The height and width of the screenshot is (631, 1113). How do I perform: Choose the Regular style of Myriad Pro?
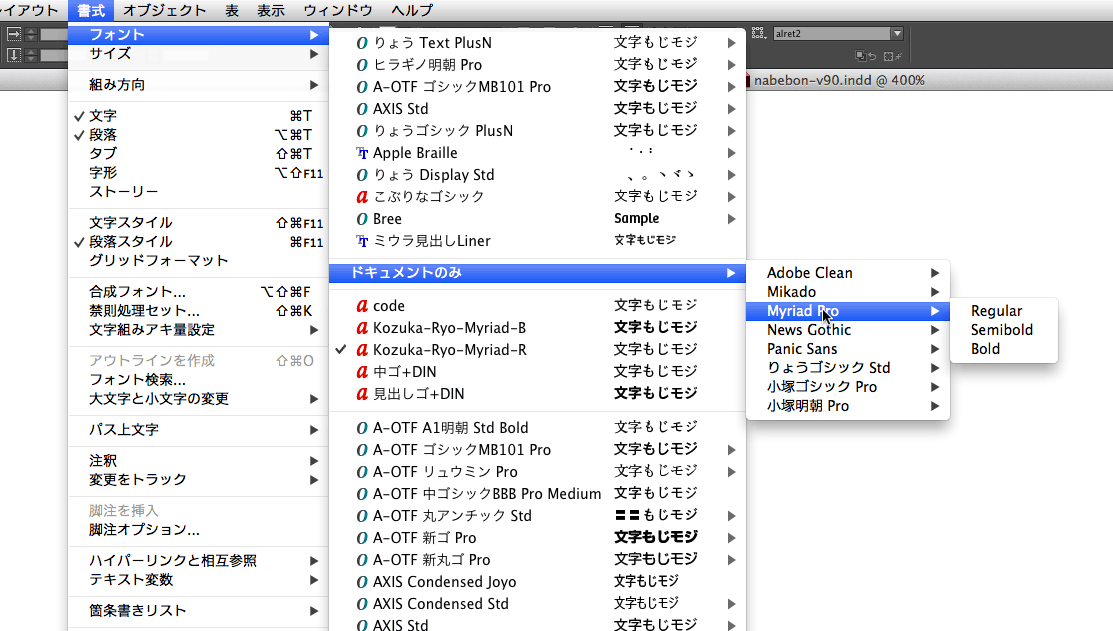tap(1004, 311)
